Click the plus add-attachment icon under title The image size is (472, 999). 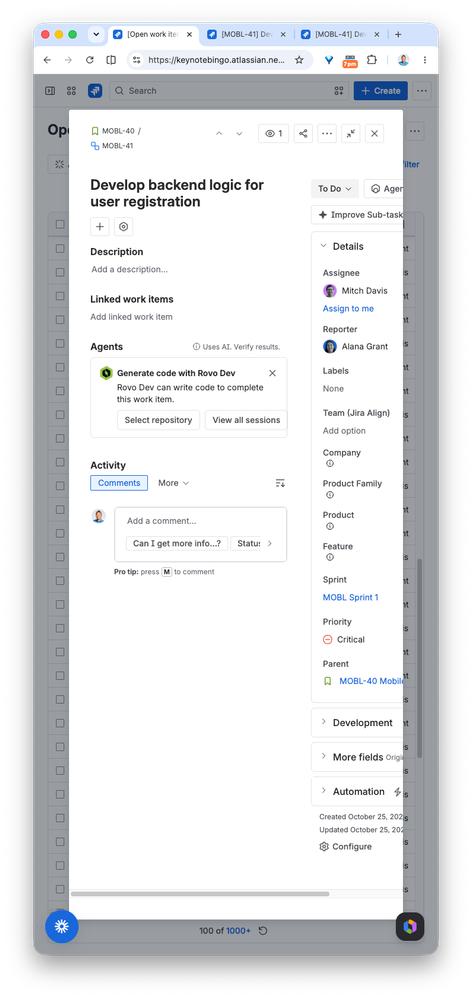coord(99,226)
